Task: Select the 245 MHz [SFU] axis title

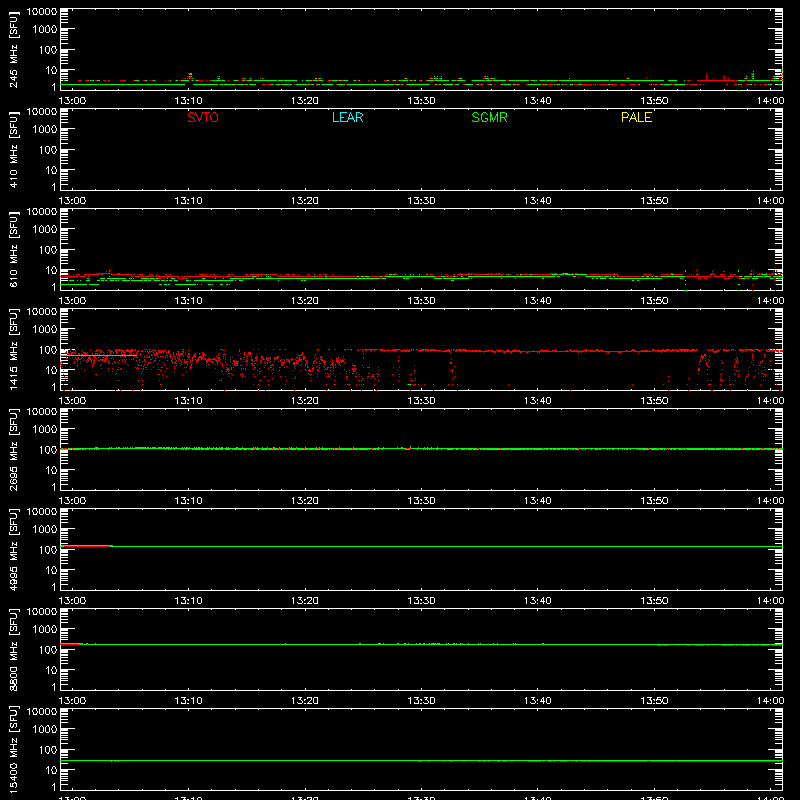Action: tap(13, 49)
